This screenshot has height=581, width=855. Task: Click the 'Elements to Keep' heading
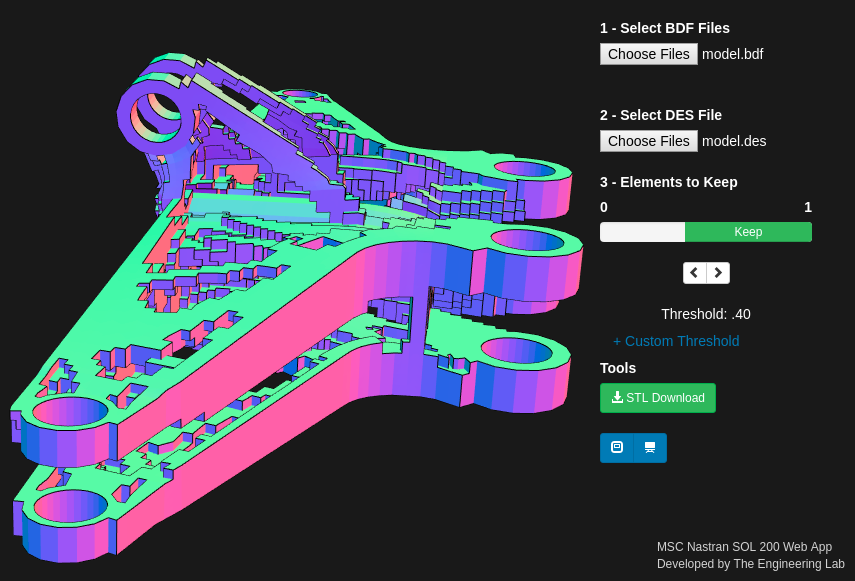tap(669, 182)
